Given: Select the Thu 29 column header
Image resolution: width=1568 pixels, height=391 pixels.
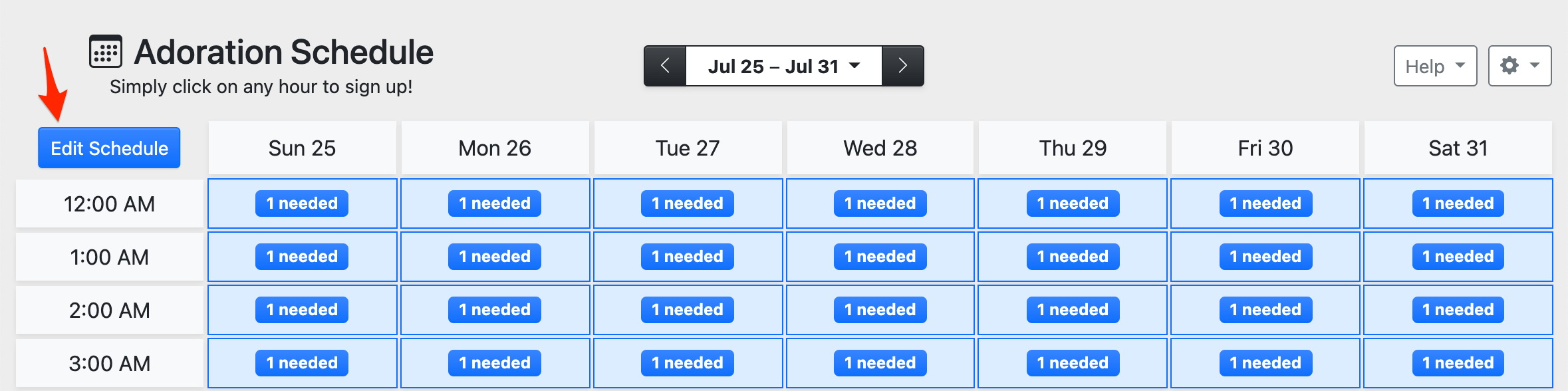Looking at the screenshot, I should click(x=1073, y=148).
